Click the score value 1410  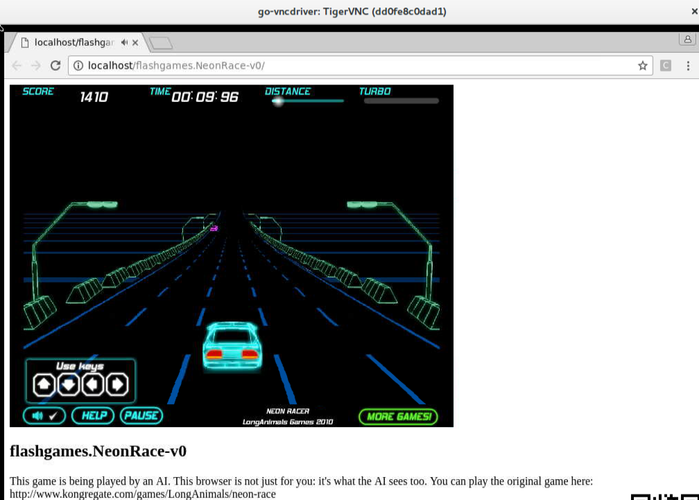point(94,97)
